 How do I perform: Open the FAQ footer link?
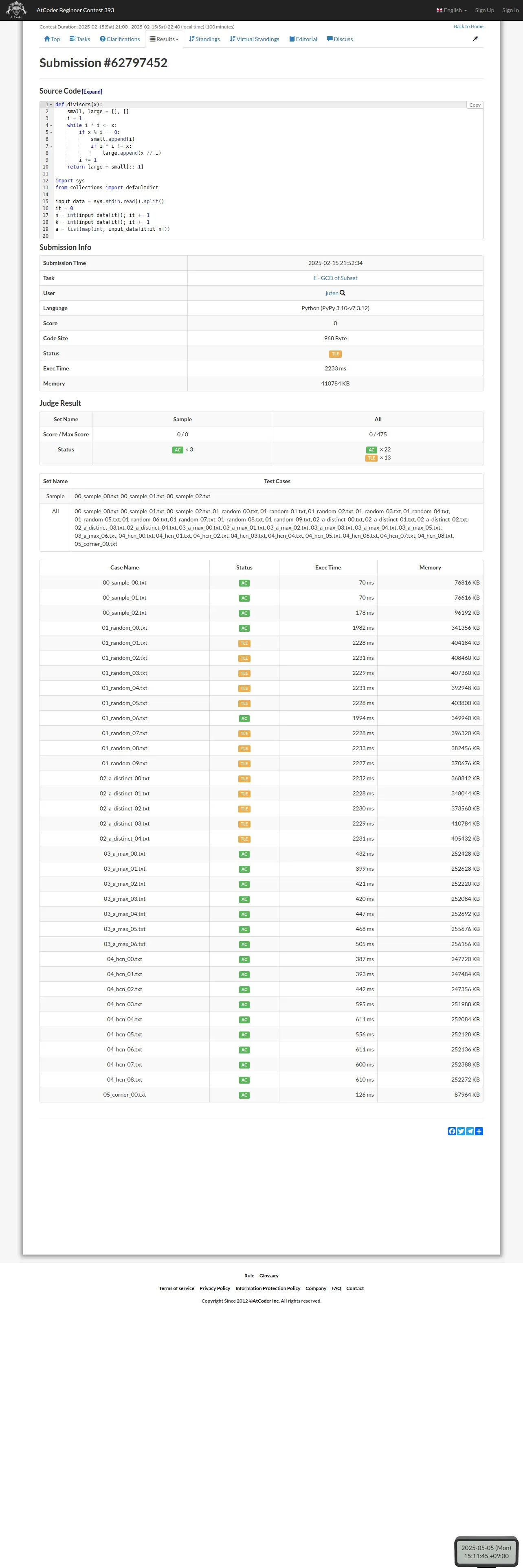point(336,1288)
